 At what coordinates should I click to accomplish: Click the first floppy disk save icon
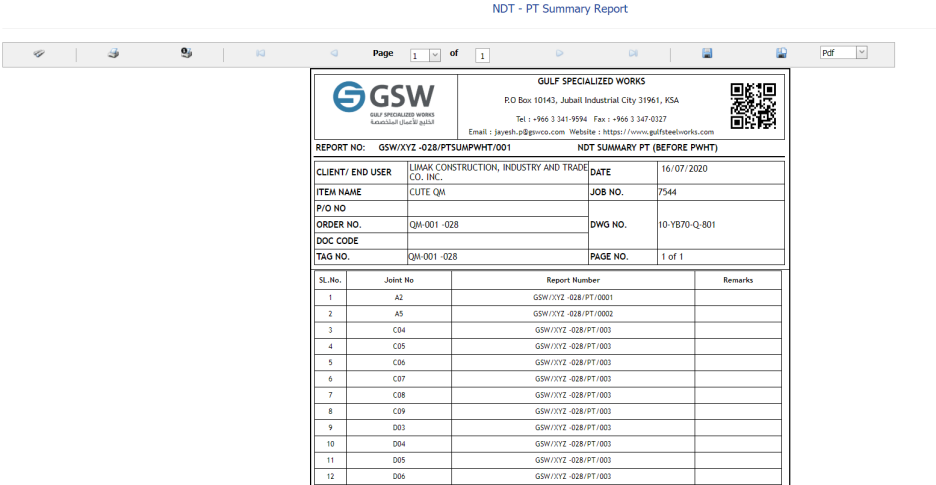[x=707, y=53]
